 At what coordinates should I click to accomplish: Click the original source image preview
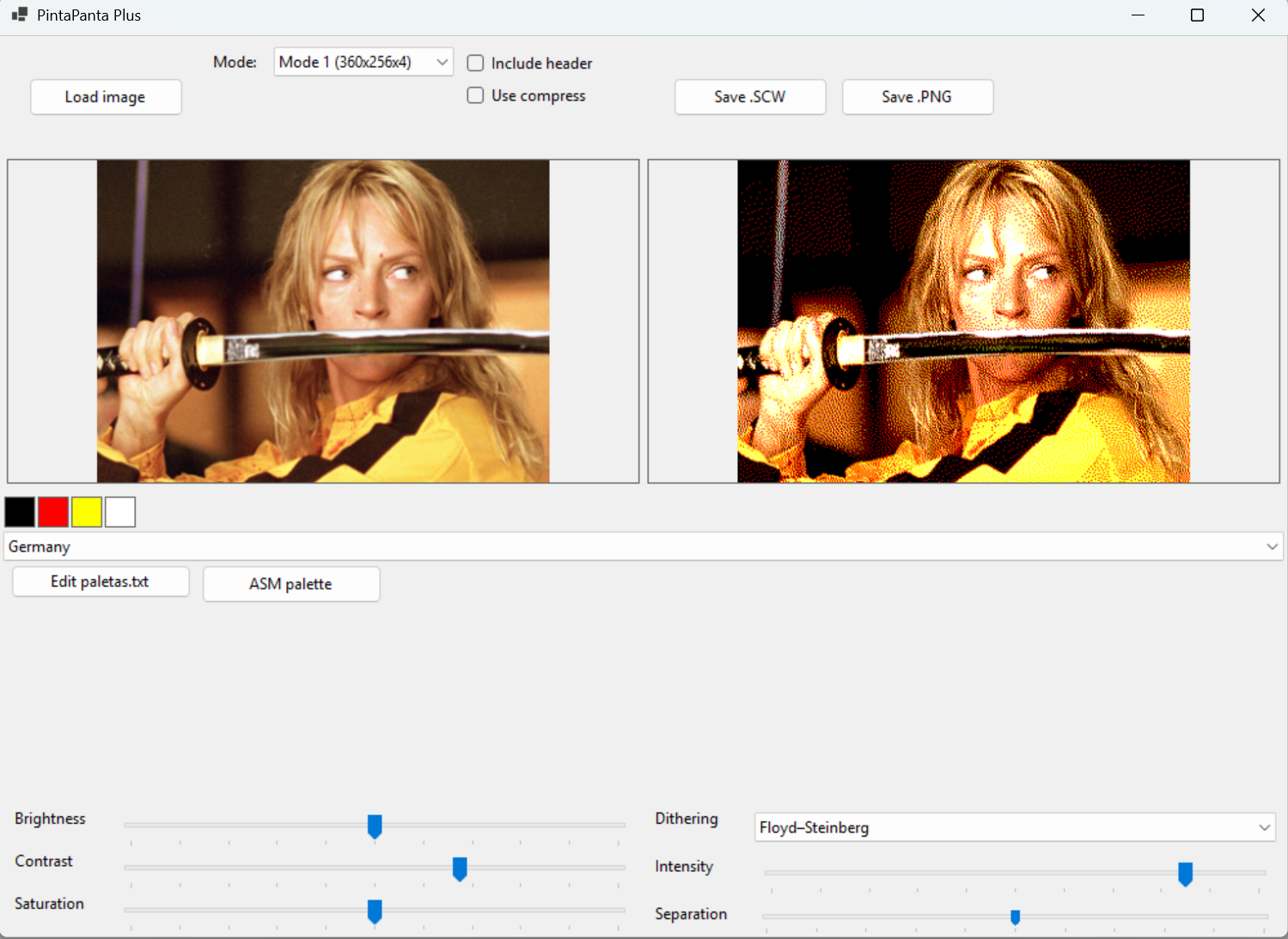[323, 321]
